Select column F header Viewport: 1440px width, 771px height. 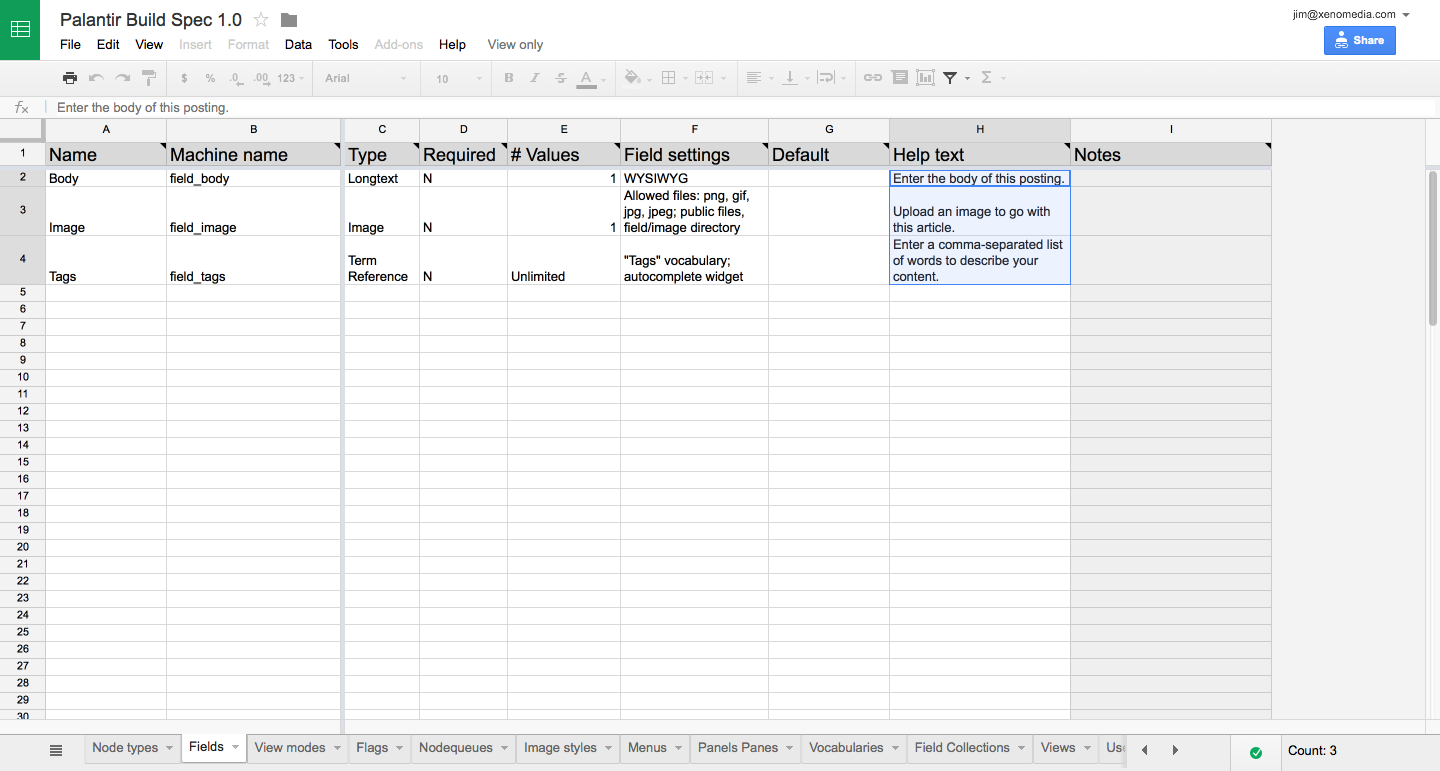pyautogui.click(x=694, y=130)
